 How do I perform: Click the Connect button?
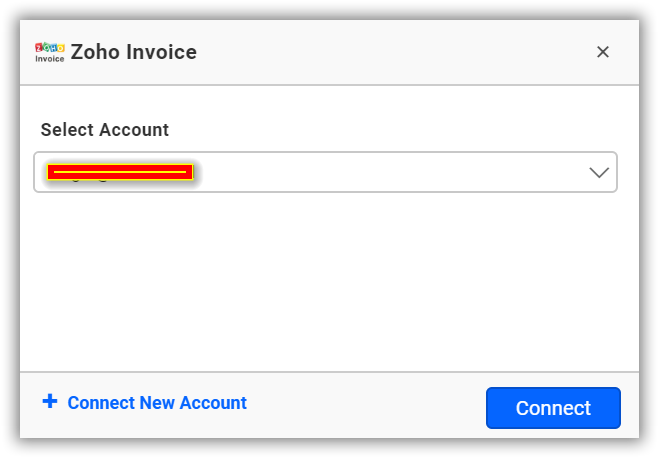point(553,408)
